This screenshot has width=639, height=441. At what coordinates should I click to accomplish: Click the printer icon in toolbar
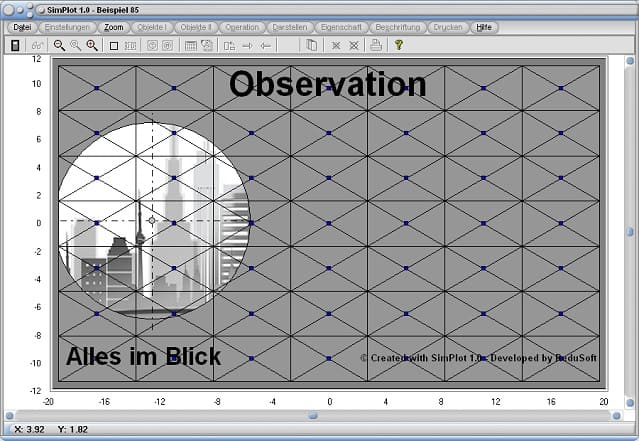coord(376,45)
